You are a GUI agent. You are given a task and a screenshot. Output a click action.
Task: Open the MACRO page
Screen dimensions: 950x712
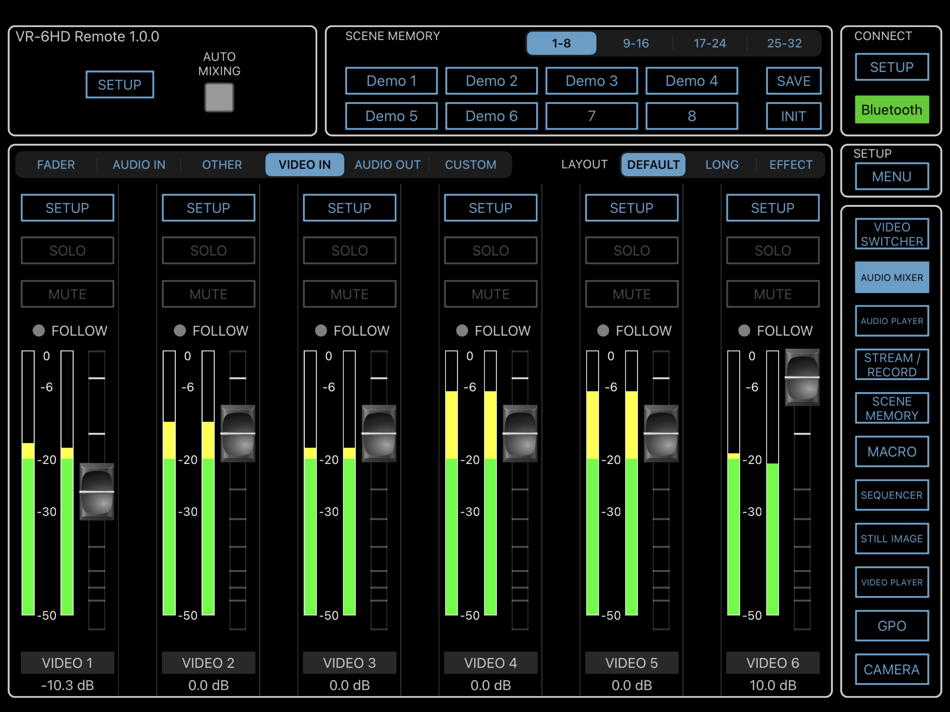pos(892,451)
